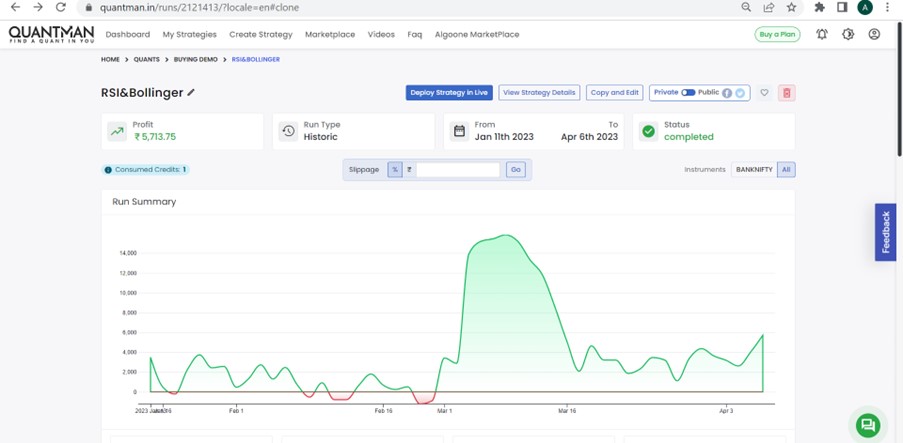Image resolution: width=903 pixels, height=443 pixels.
Task: Open the notifications bell icon
Action: coord(822,34)
